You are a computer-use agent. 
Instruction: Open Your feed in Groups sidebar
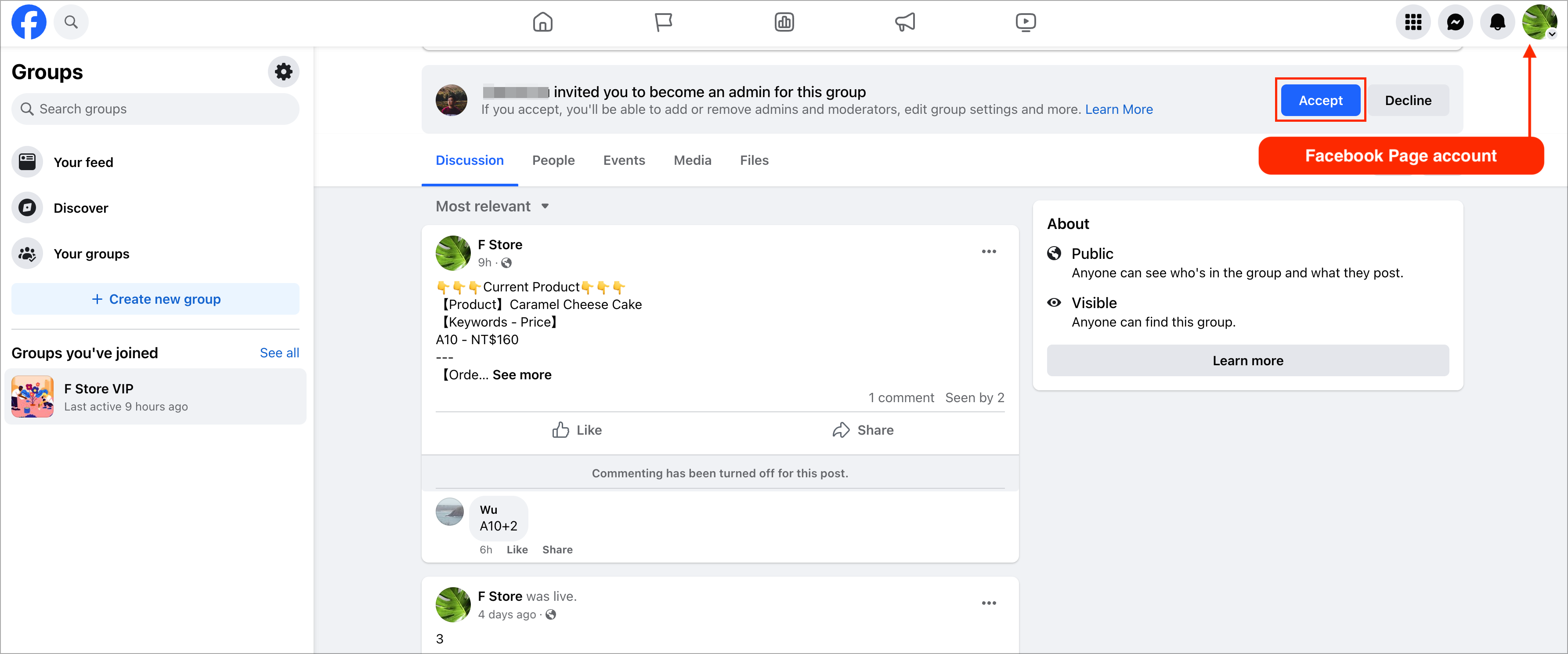coord(155,162)
